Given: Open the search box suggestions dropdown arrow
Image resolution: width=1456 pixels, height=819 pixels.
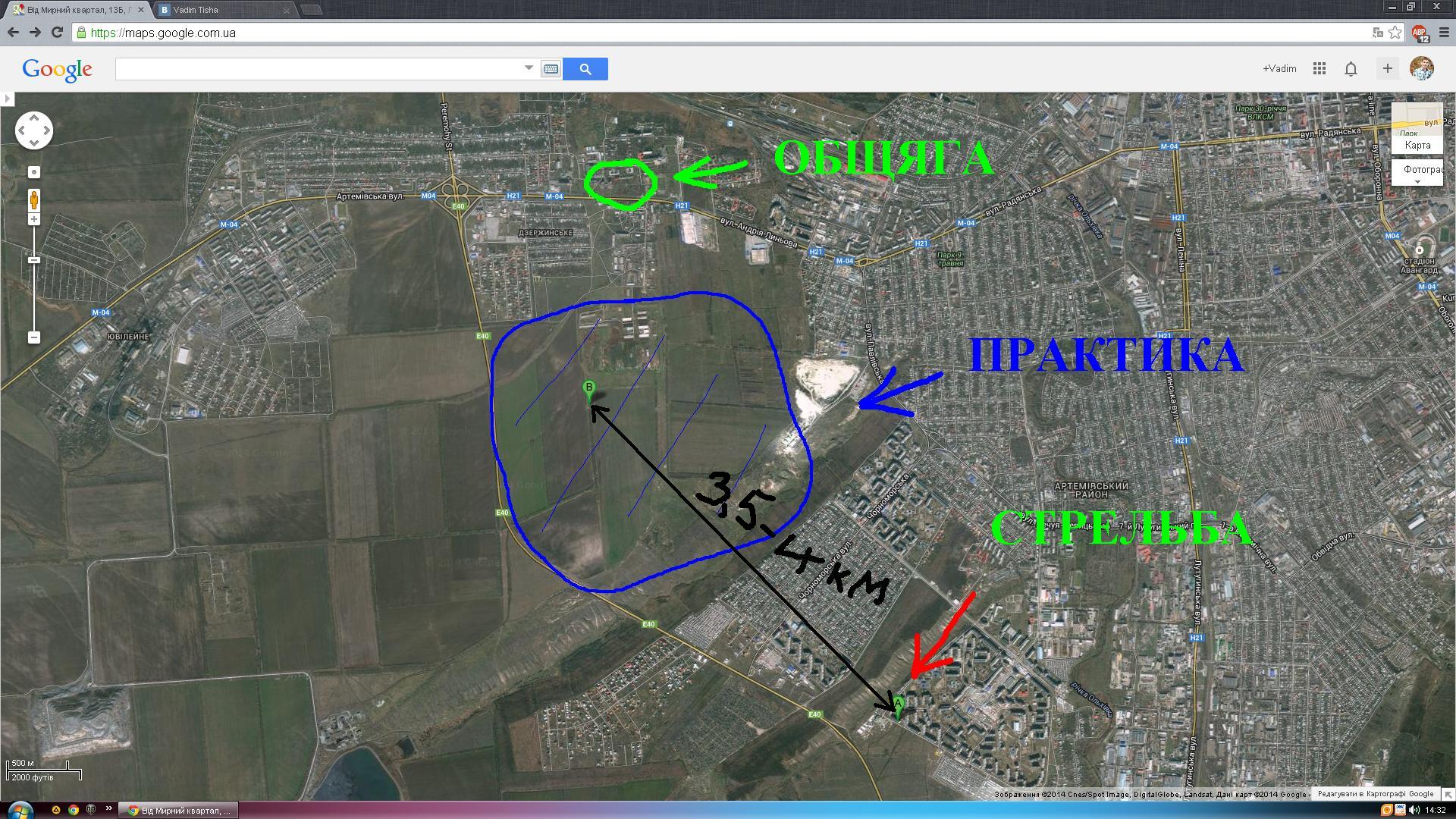Looking at the screenshot, I should click(529, 68).
